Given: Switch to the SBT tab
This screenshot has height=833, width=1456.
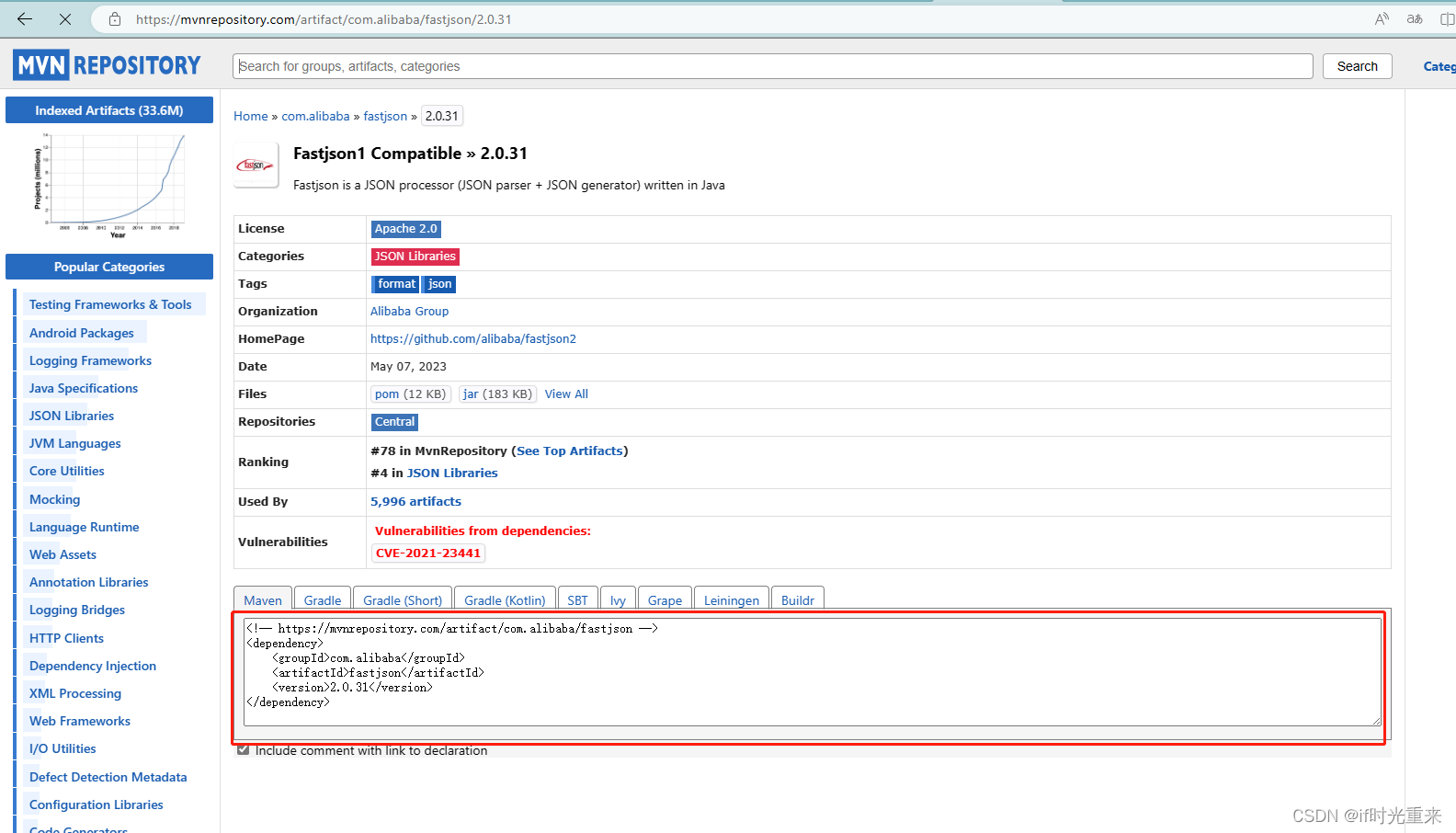Looking at the screenshot, I should pos(577,599).
